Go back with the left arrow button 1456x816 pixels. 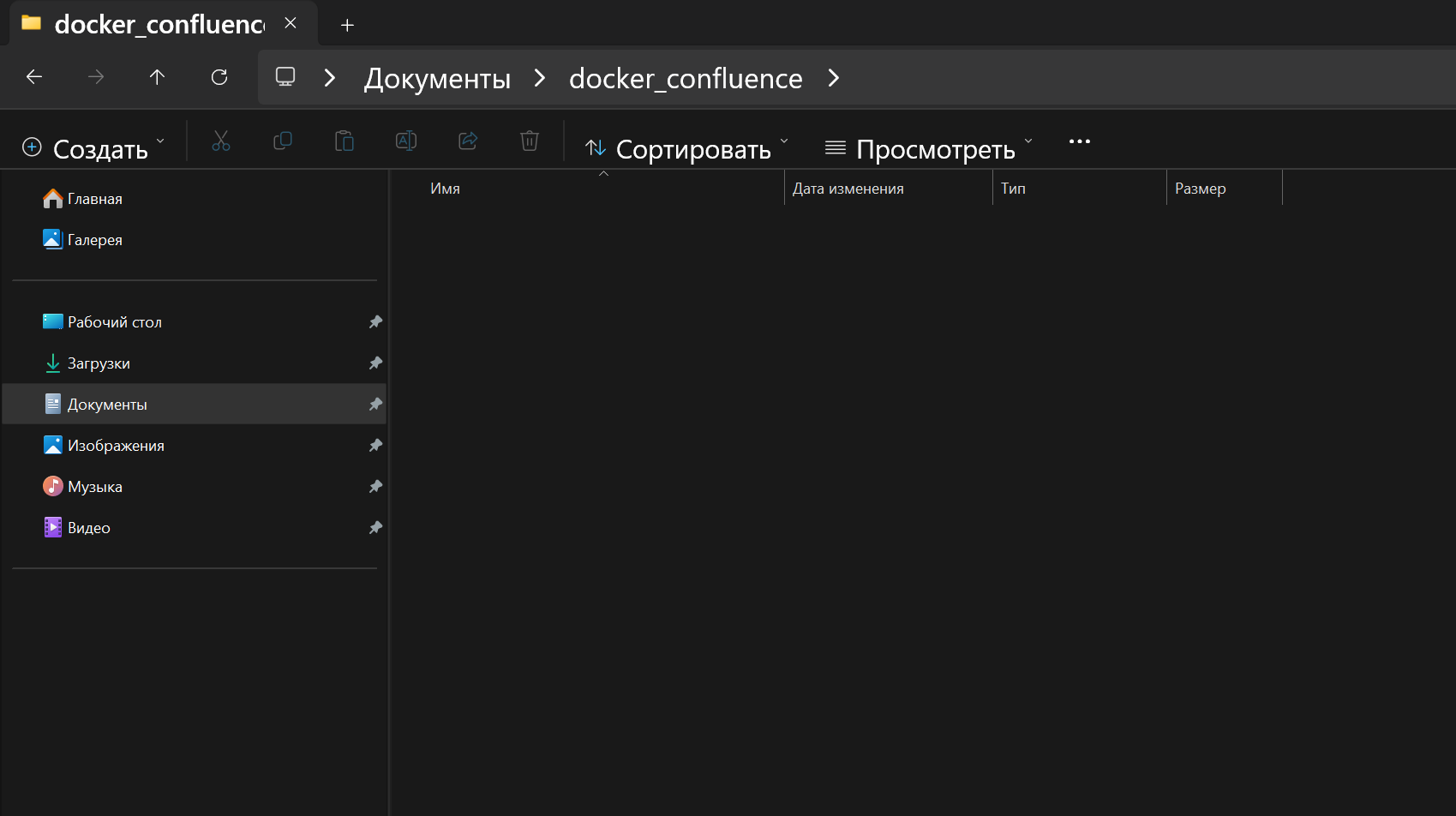coord(34,77)
